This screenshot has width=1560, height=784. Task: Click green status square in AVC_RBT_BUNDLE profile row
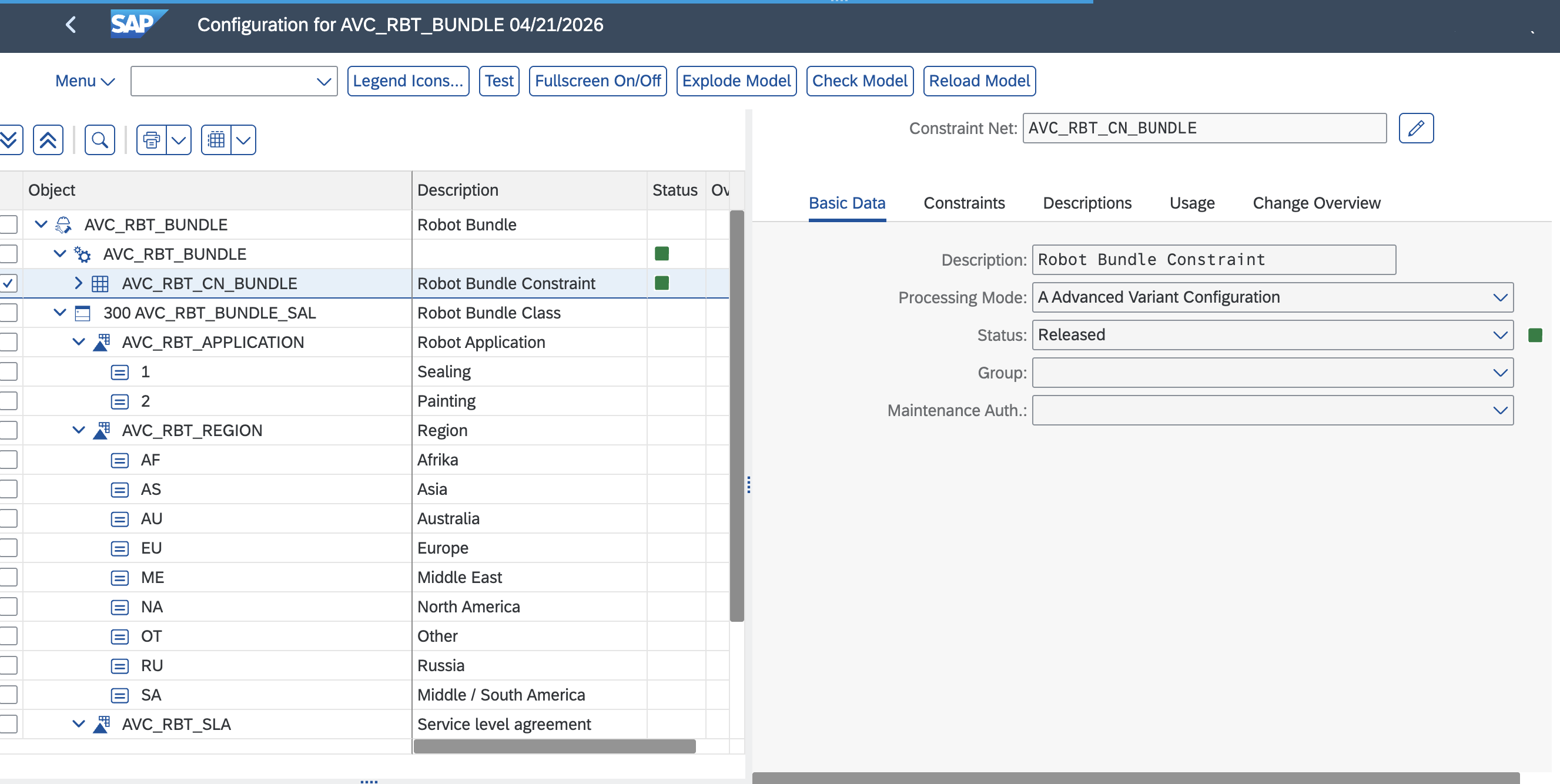point(661,254)
